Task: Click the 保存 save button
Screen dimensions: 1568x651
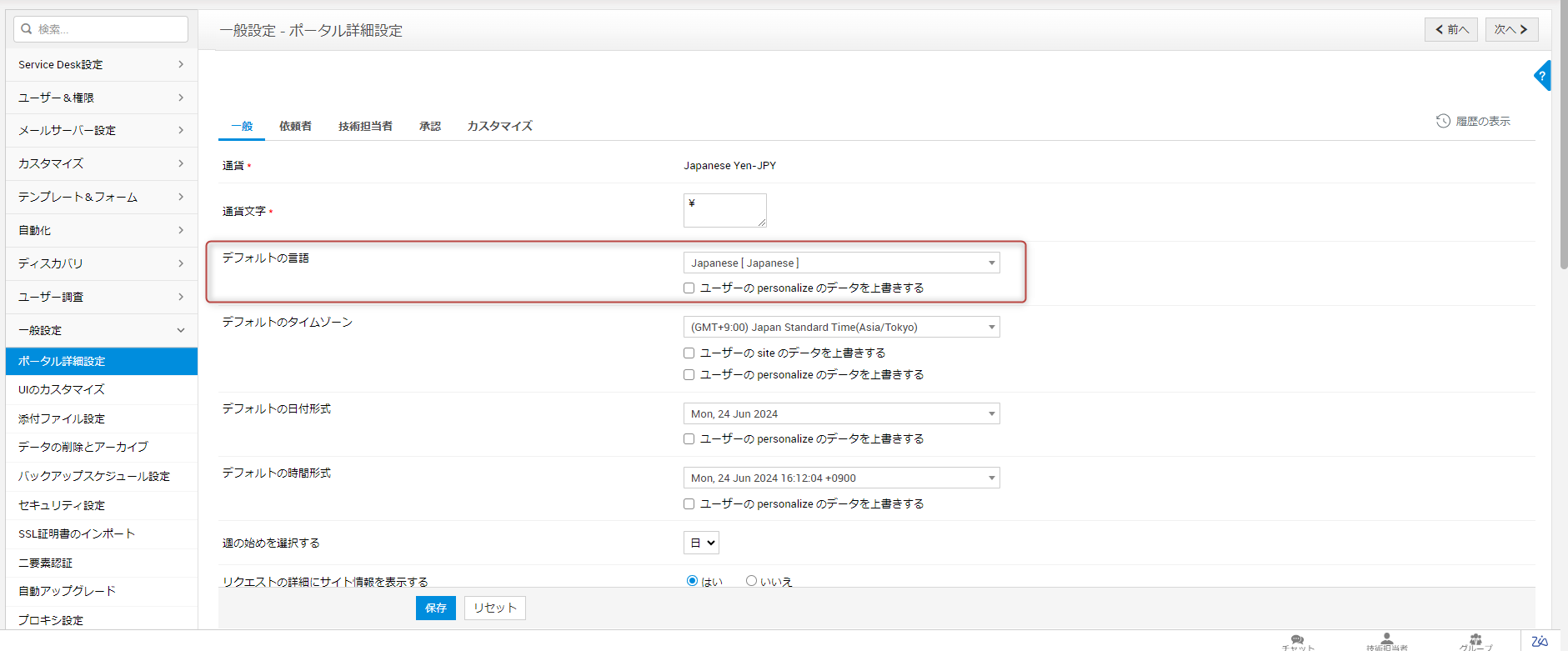Action: pos(435,608)
